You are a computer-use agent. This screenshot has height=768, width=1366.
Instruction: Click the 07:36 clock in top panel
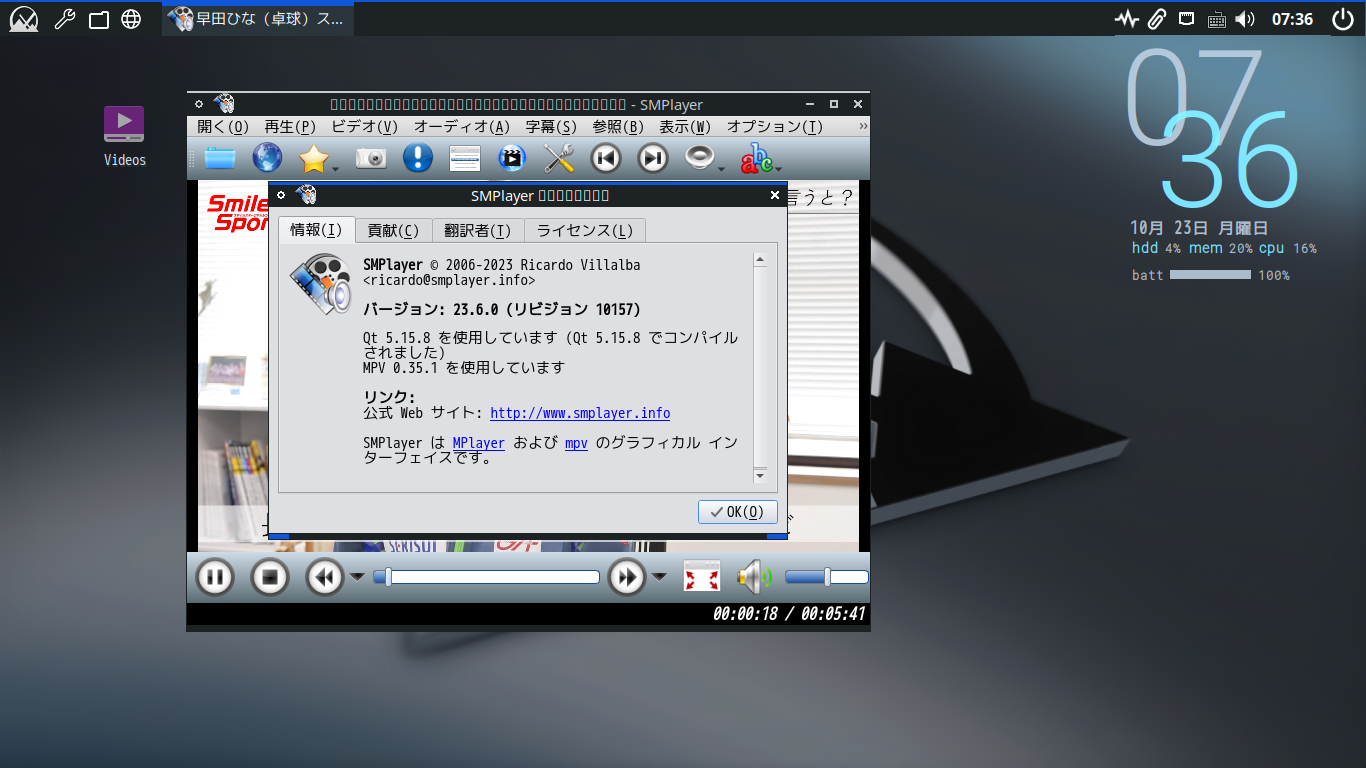[1292, 19]
